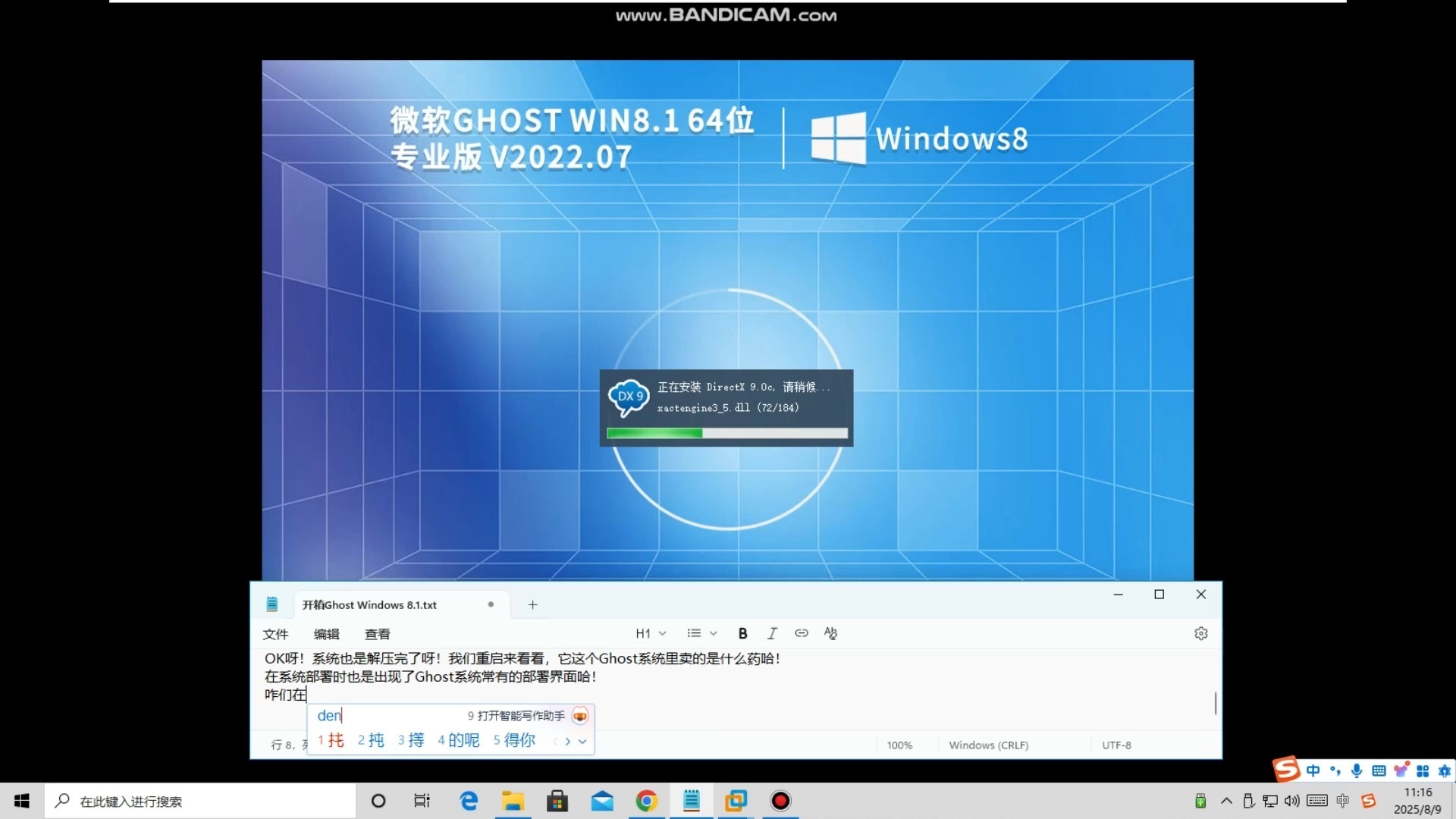Insert a hyperlink in Notepad
The height and width of the screenshot is (819, 1456).
point(802,633)
